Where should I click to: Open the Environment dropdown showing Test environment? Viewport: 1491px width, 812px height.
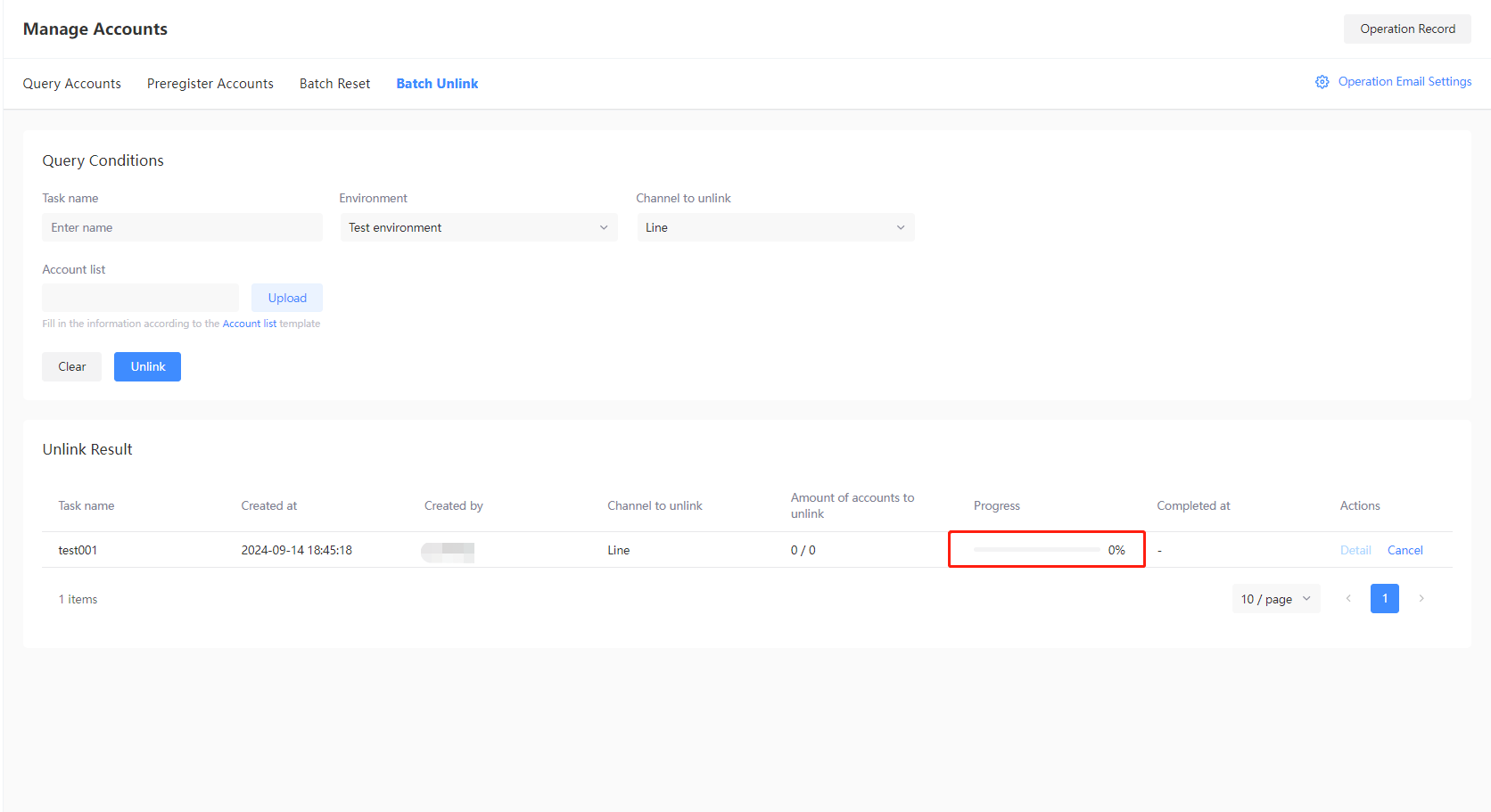(479, 227)
